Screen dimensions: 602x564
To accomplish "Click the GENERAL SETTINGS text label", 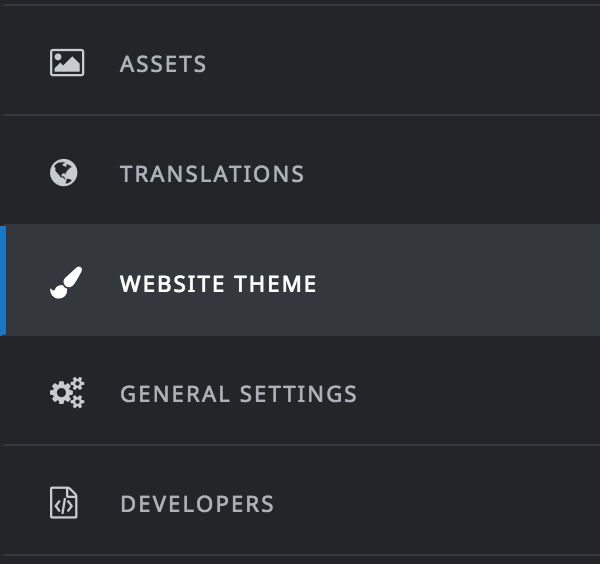I will (238, 394).
